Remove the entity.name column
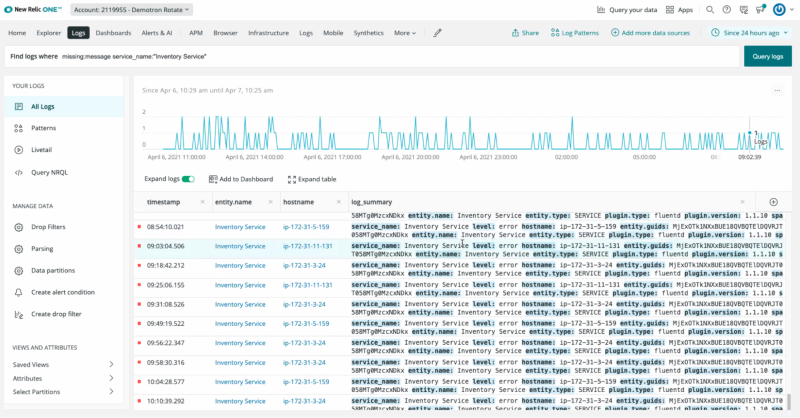 (270, 202)
